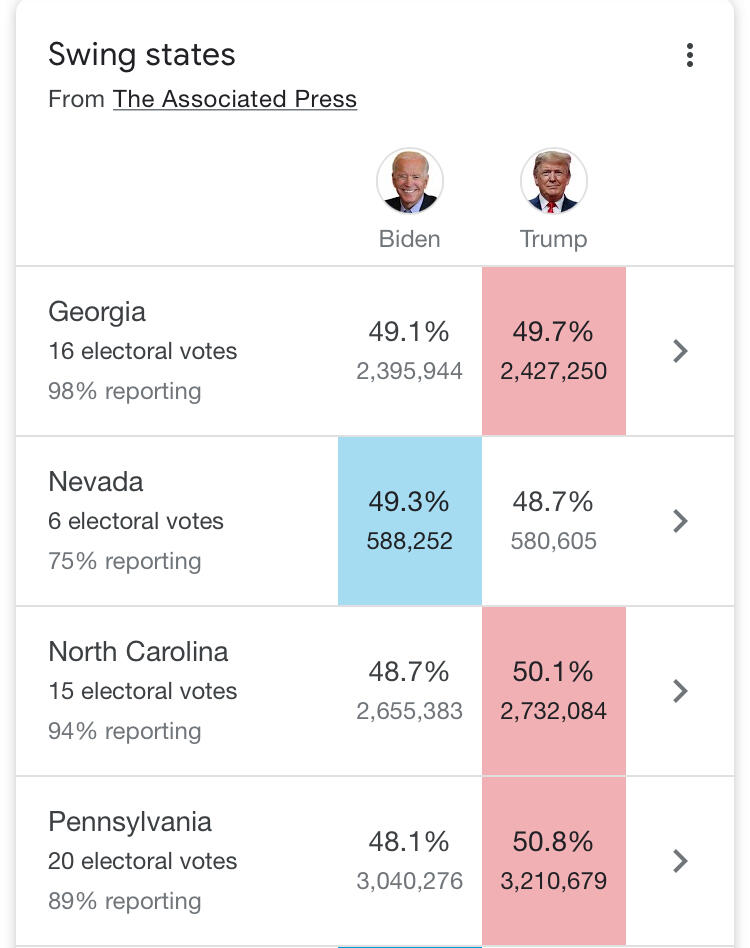
Task: Click Biden's candidate photo
Action: tap(410, 182)
